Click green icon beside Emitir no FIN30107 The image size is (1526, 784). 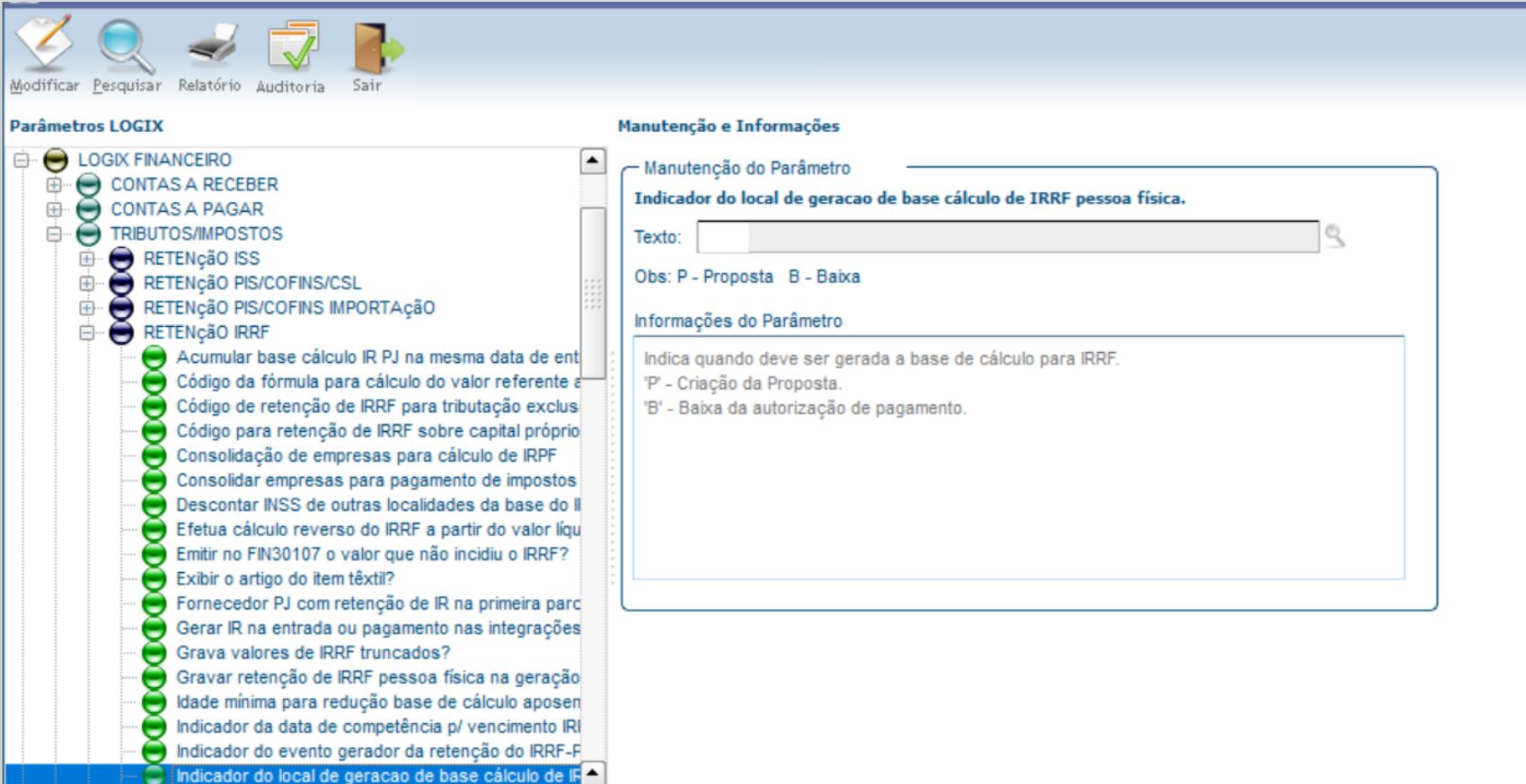pyautogui.click(x=154, y=555)
